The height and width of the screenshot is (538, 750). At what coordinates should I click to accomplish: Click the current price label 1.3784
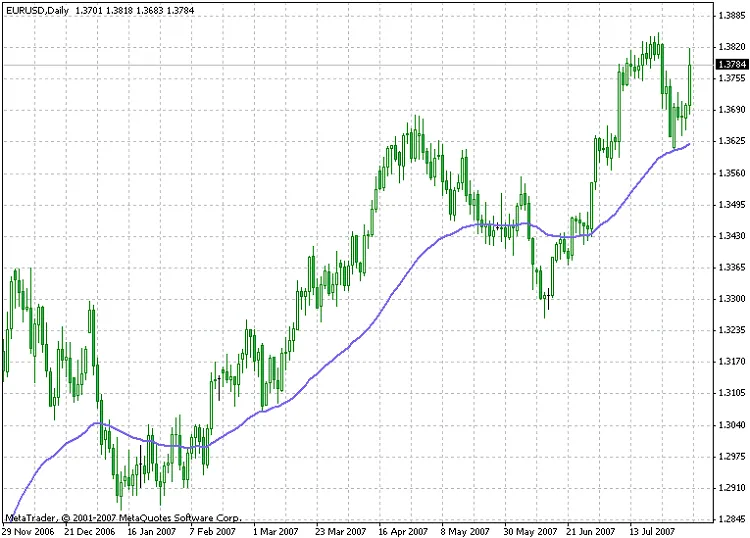pos(731,65)
